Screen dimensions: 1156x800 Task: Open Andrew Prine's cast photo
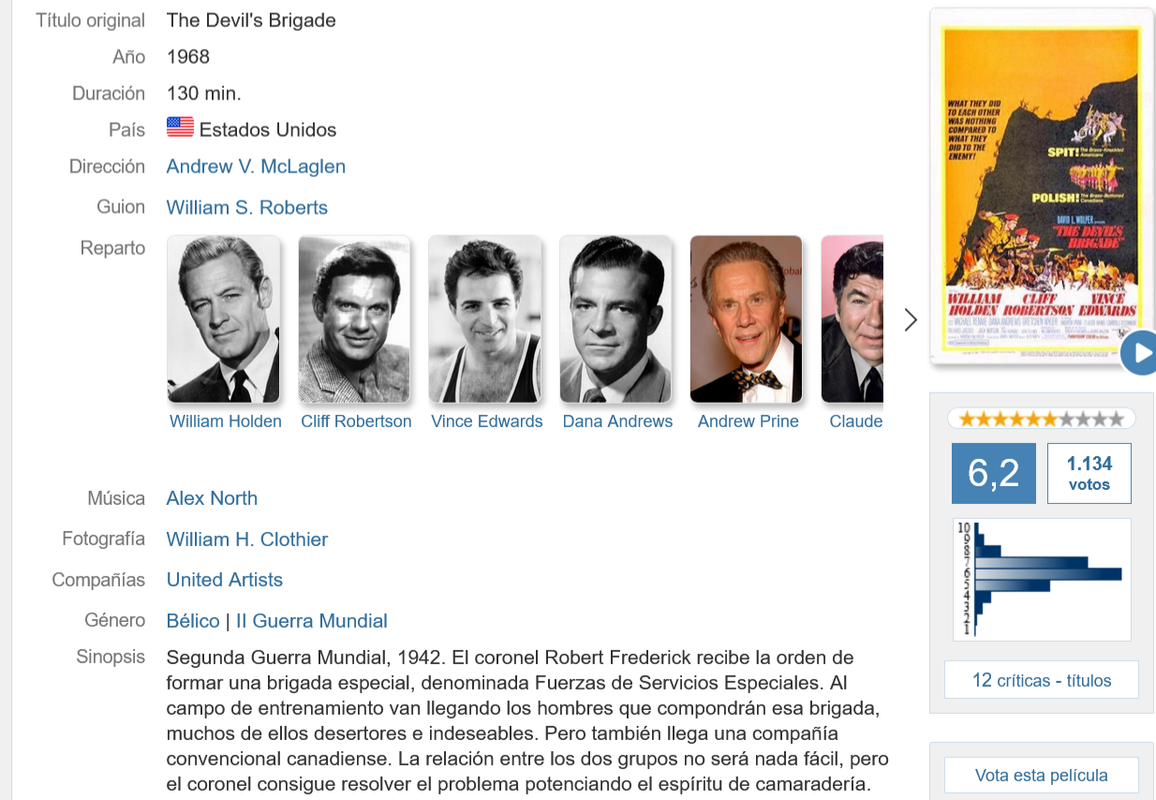pos(746,319)
